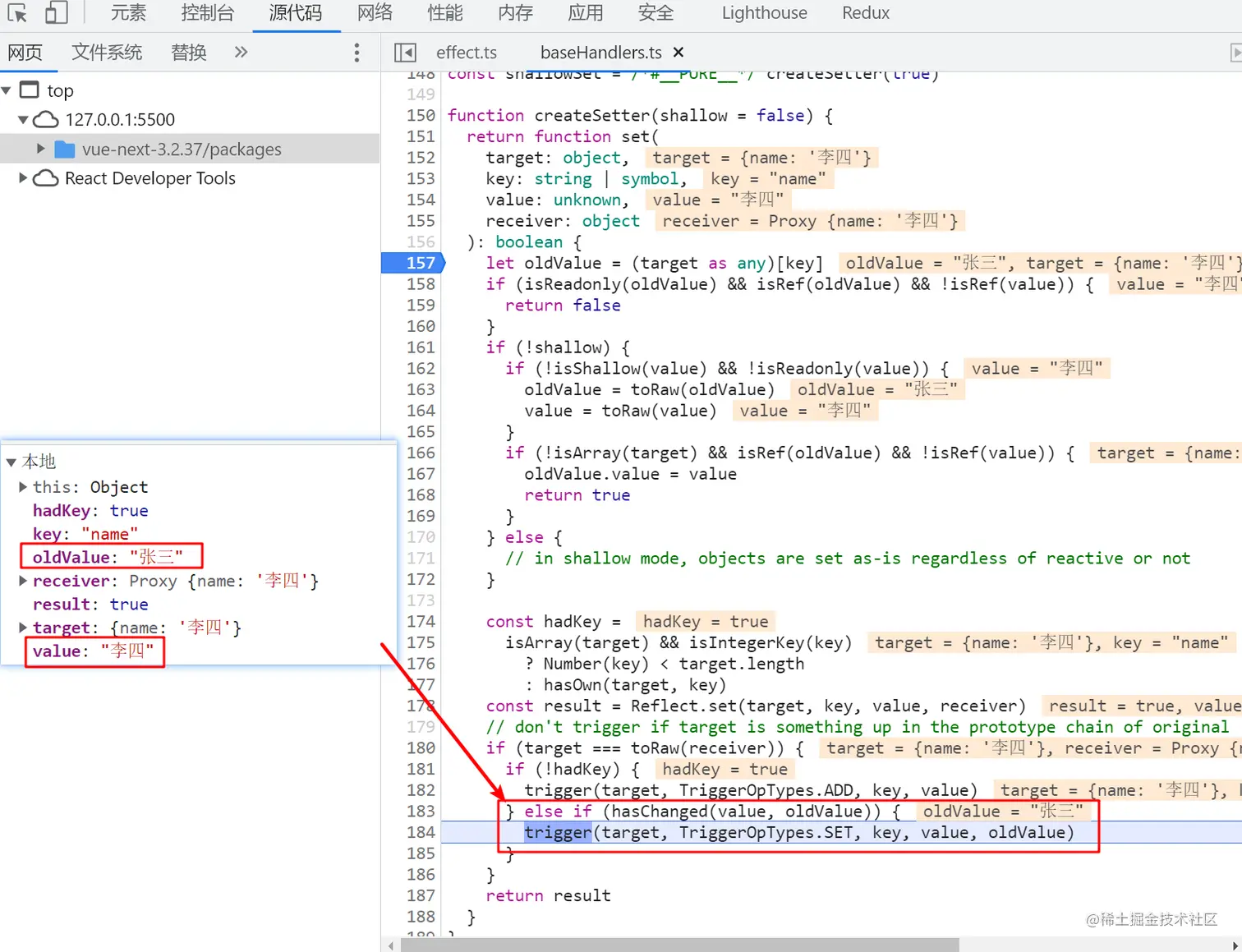Open the 网络 panel tab
The height and width of the screenshot is (952, 1242).
[375, 13]
